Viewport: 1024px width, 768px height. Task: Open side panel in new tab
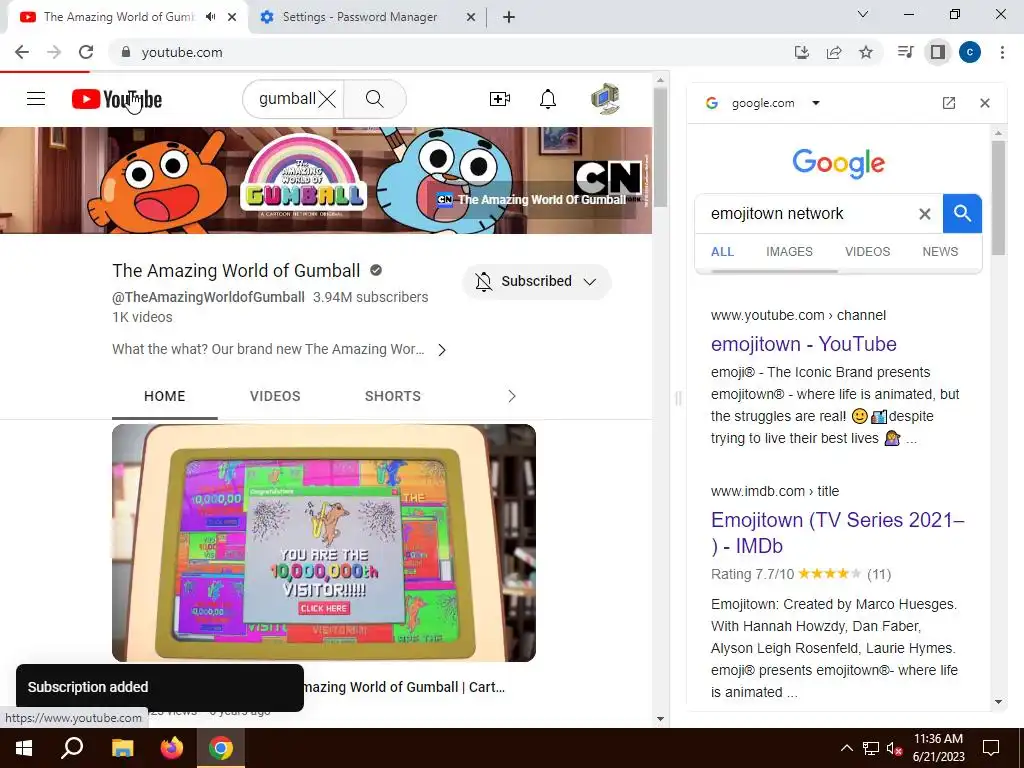point(949,103)
